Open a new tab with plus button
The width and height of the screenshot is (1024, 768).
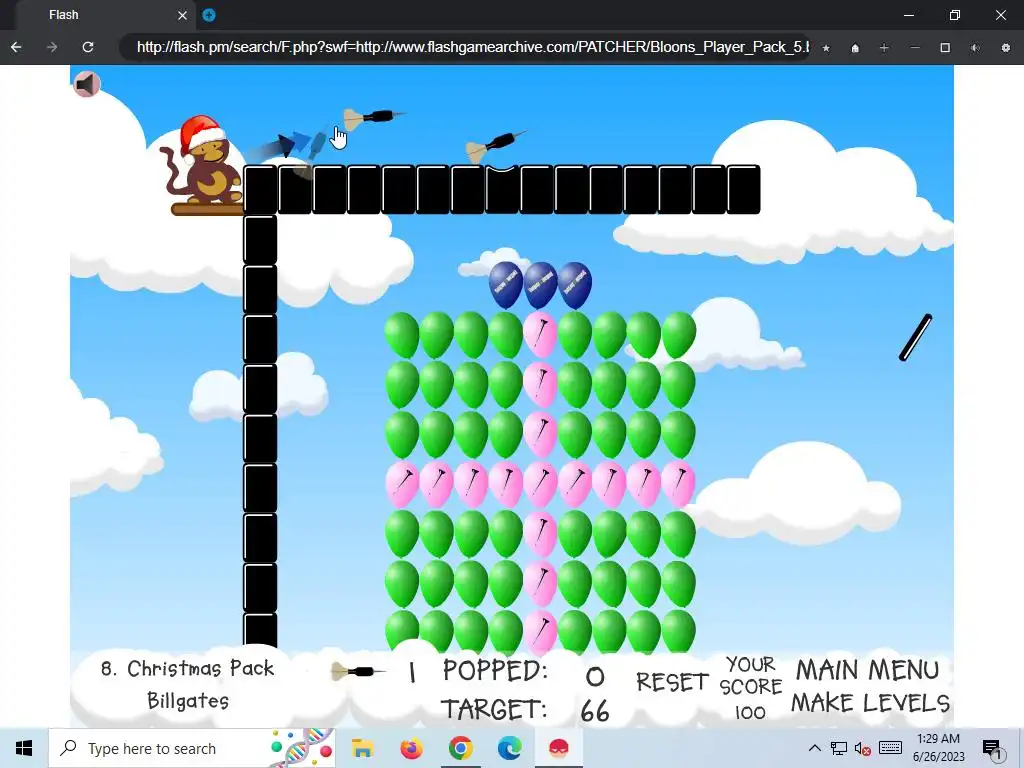[209, 15]
